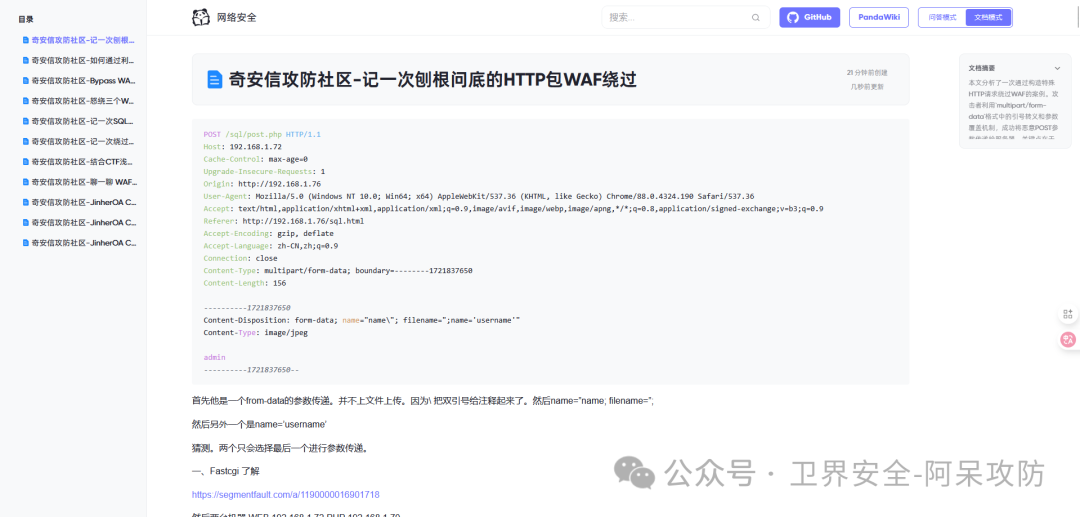Click the Cache-Control: max-age=0 line
The width and height of the screenshot is (1080, 517).
256,159
